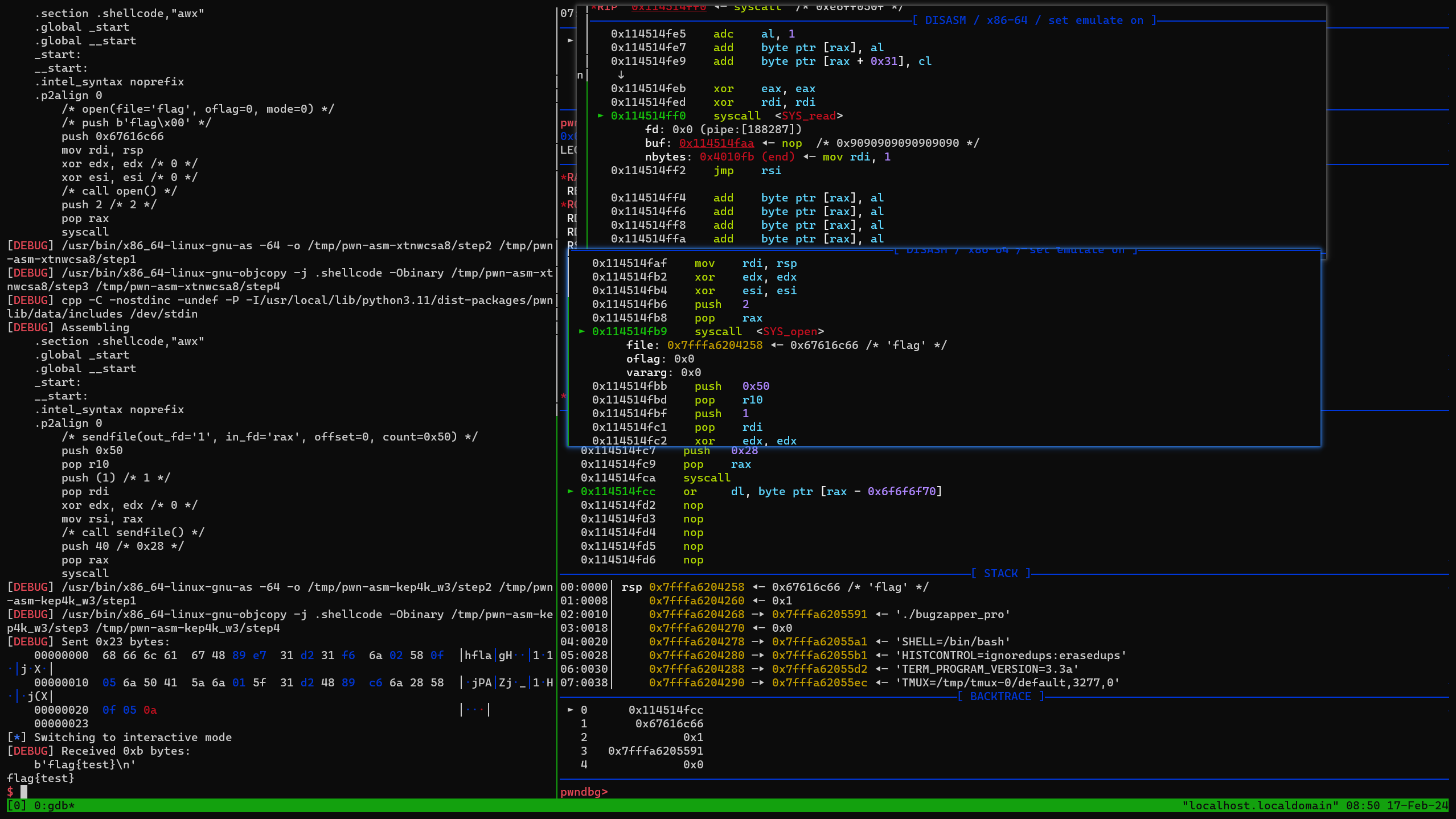
Task: Click the green arrow beside 0x114514fb9
Action: point(581,331)
